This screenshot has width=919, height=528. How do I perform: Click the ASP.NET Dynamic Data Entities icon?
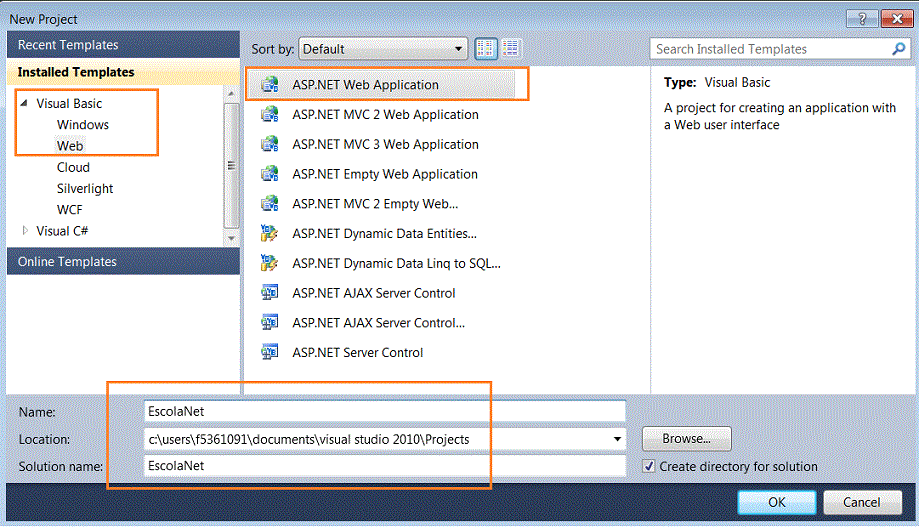(x=270, y=233)
